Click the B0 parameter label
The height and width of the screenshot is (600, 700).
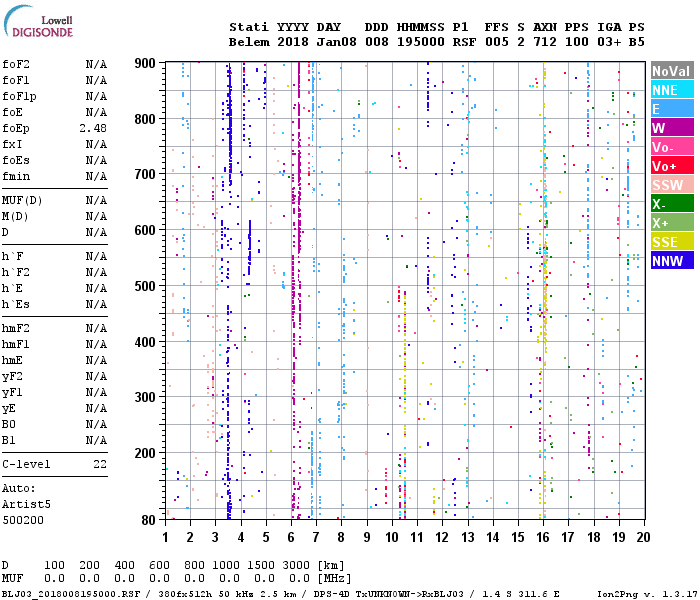click(x=8, y=425)
